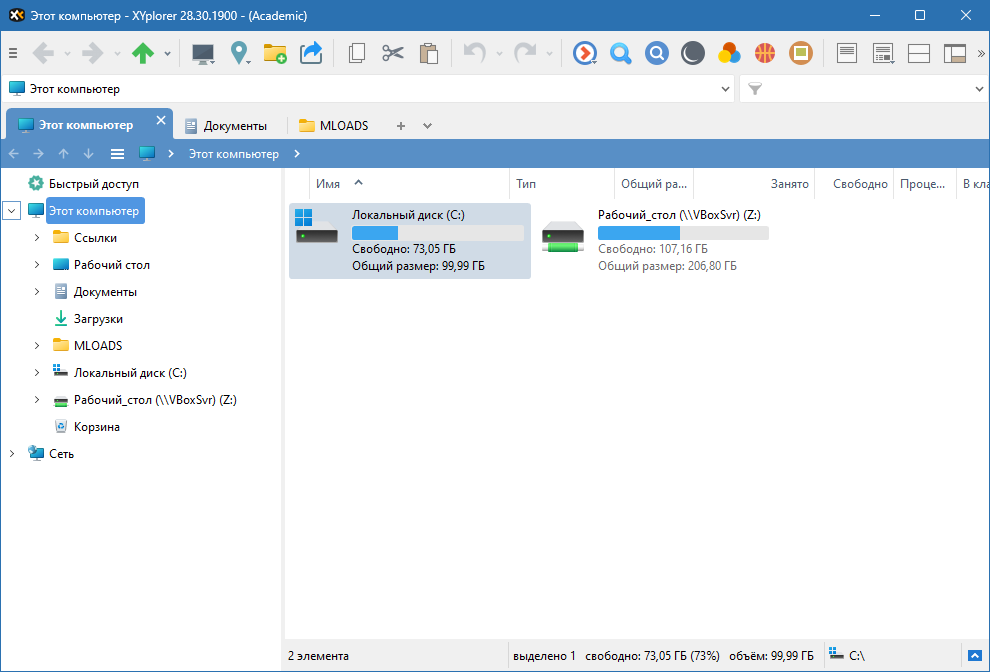Switch to the Документы tab
The image size is (990, 672).
226,126
